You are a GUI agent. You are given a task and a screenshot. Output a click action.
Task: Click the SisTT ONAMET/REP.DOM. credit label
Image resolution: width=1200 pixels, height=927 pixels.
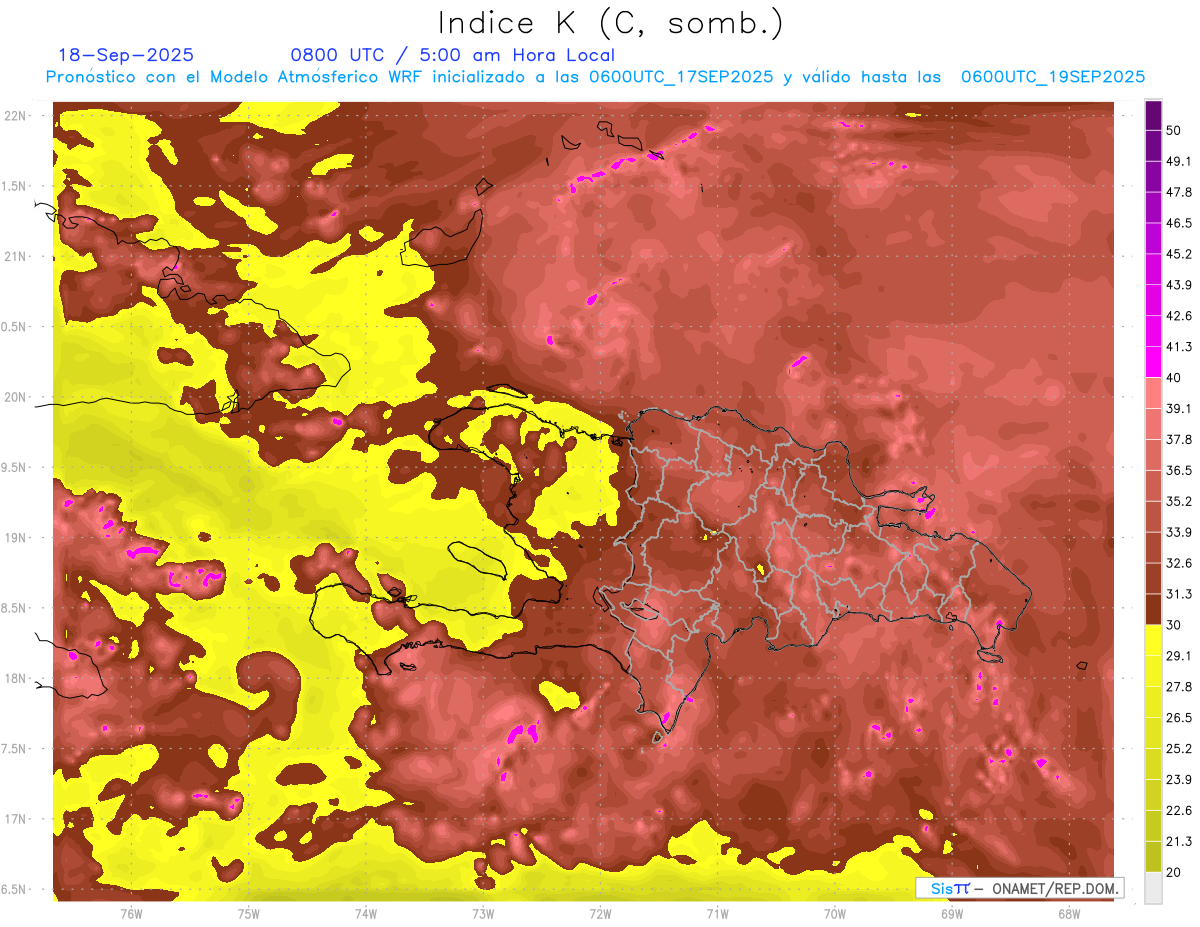(x=1019, y=888)
